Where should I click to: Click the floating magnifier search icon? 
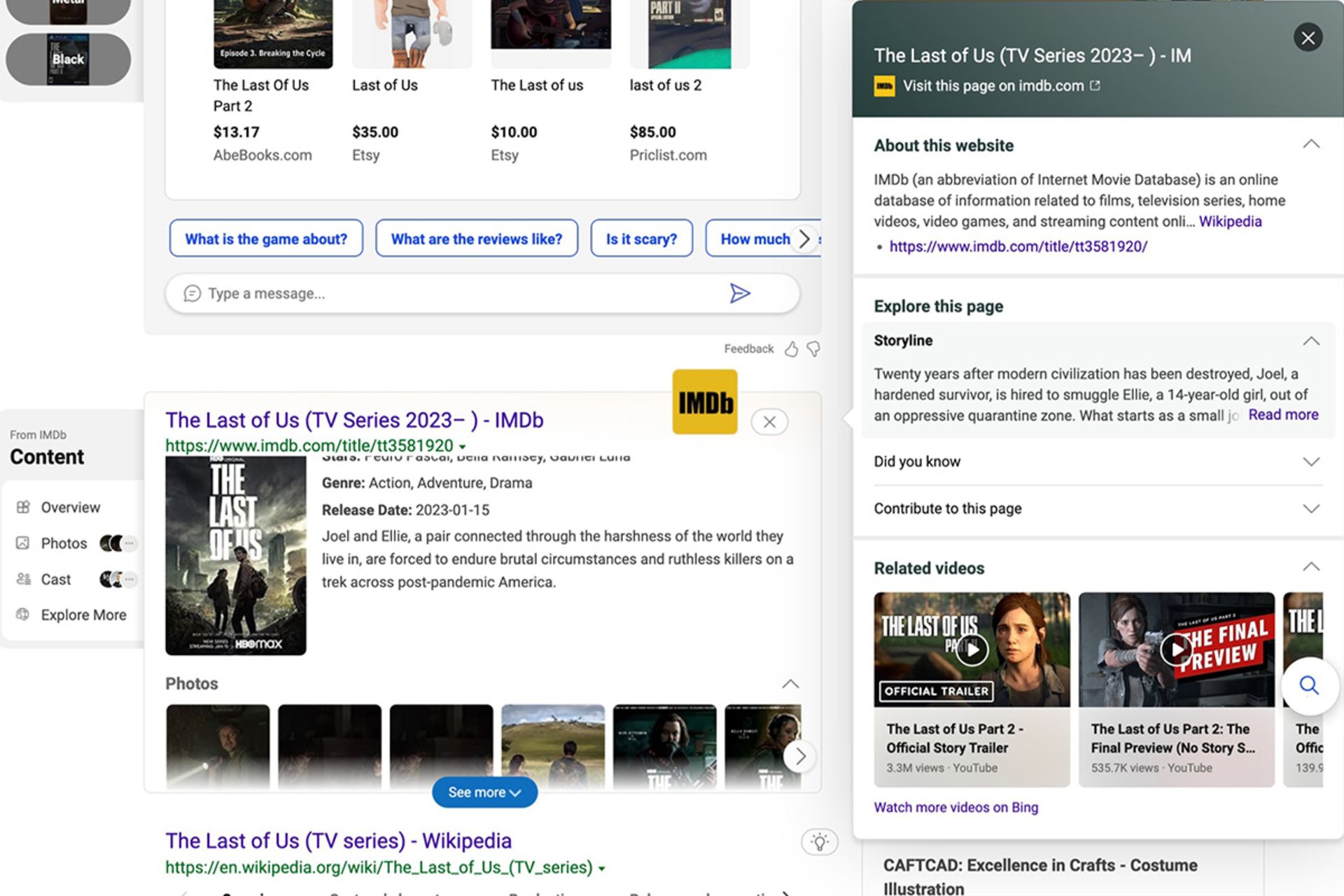click(x=1309, y=685)
